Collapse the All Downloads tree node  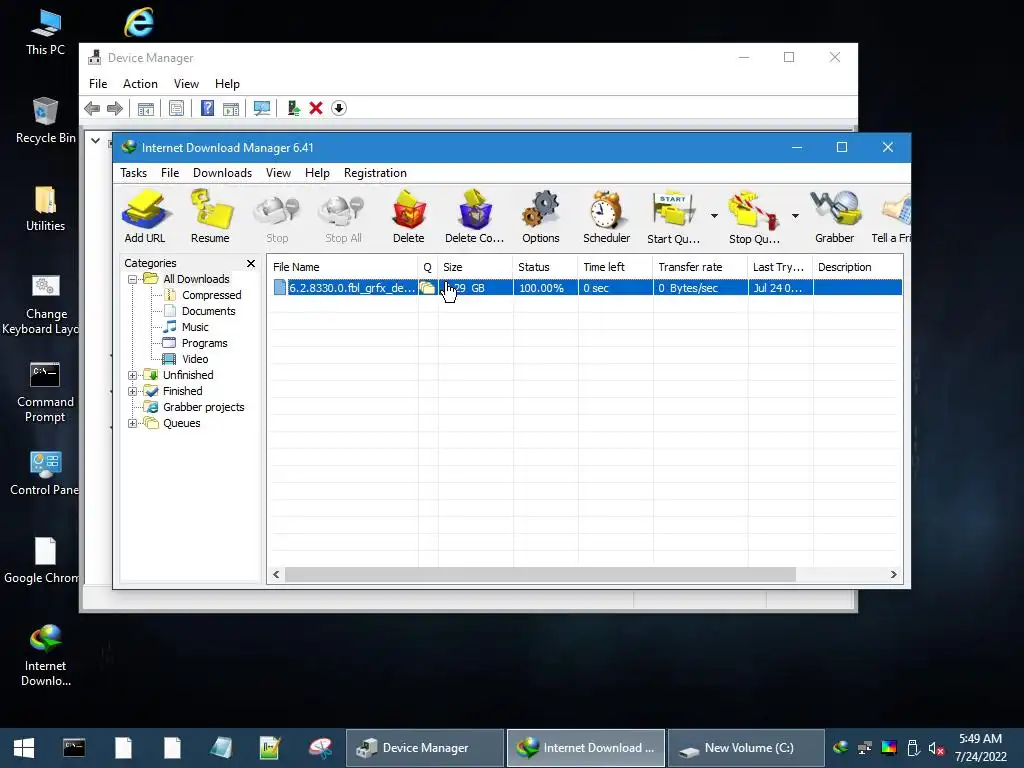point(133,280)
